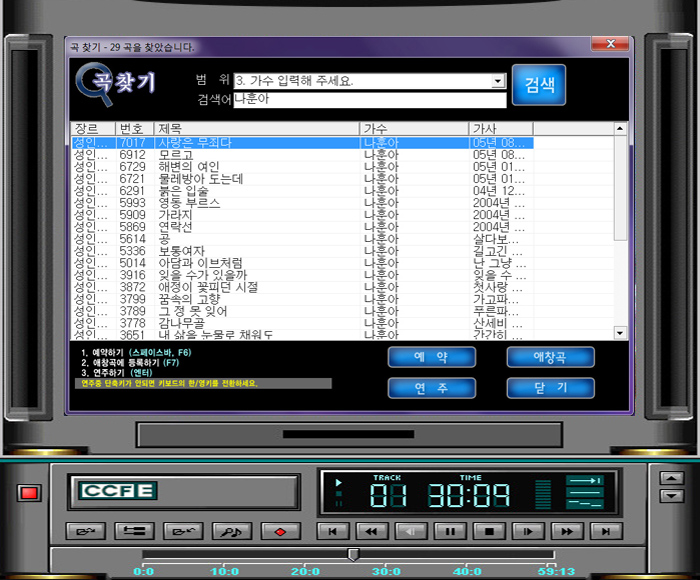Screen dimensions: 700x580
Task: Select the song row 감나무골
Action: tap(303, 324)
